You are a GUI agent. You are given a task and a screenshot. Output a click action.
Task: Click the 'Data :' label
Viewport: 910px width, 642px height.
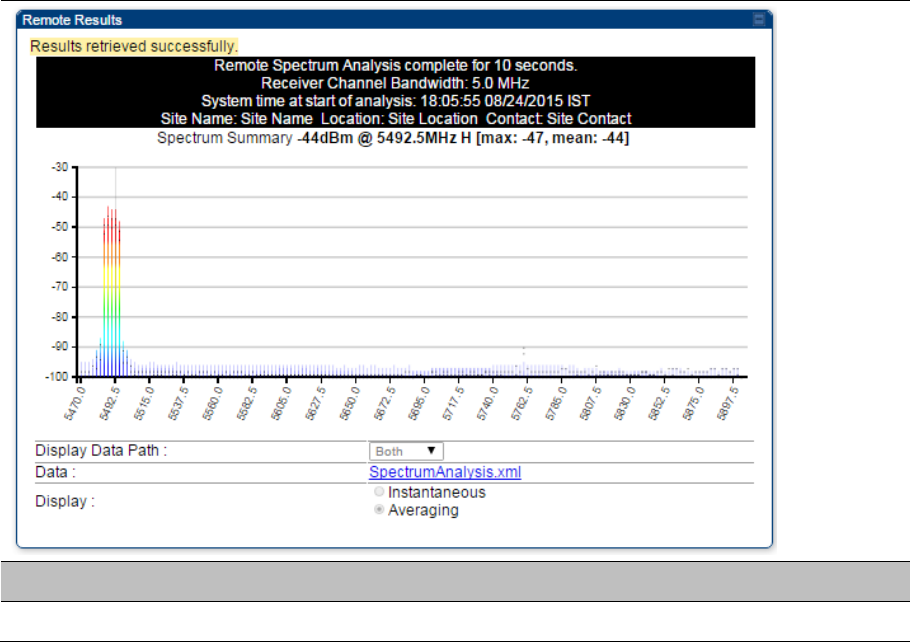(x=55, y=472)
